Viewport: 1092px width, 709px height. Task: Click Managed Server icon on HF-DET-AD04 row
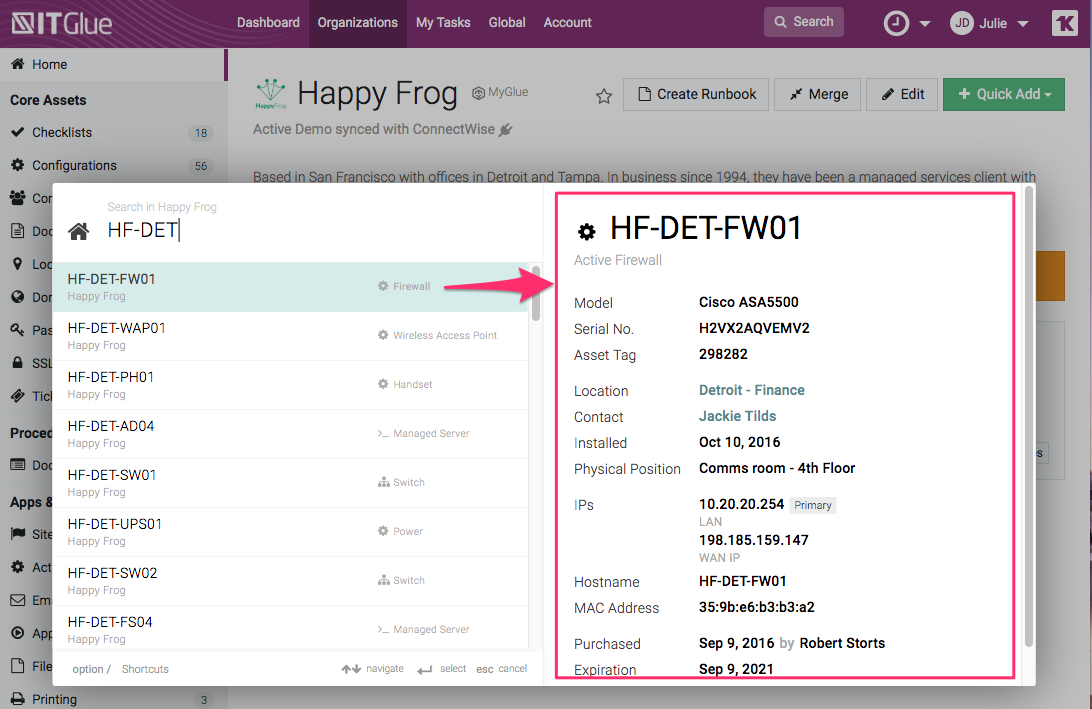tap(383, 433)
